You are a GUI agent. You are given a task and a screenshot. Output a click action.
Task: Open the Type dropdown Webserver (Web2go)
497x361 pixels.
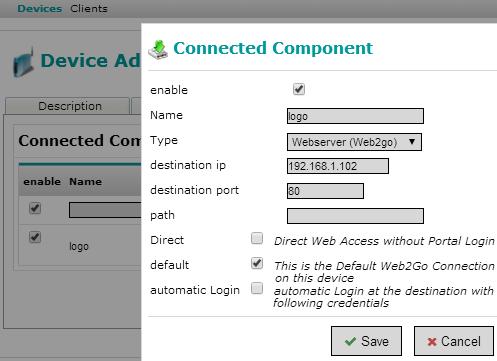click(354, 142)
